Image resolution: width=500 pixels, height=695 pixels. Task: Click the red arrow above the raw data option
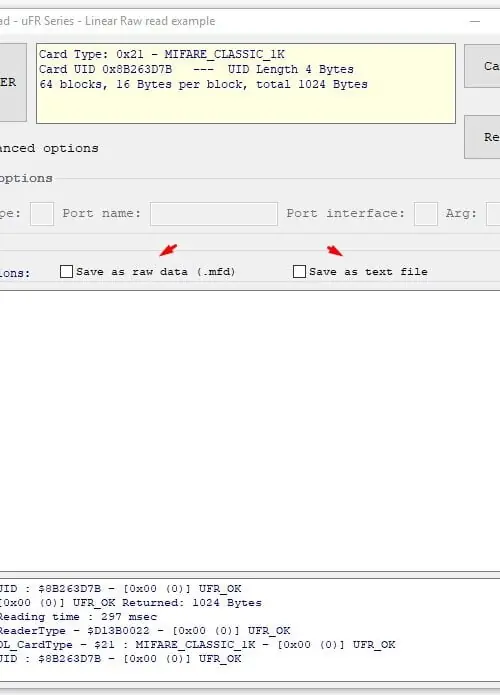tap(168, 250)
